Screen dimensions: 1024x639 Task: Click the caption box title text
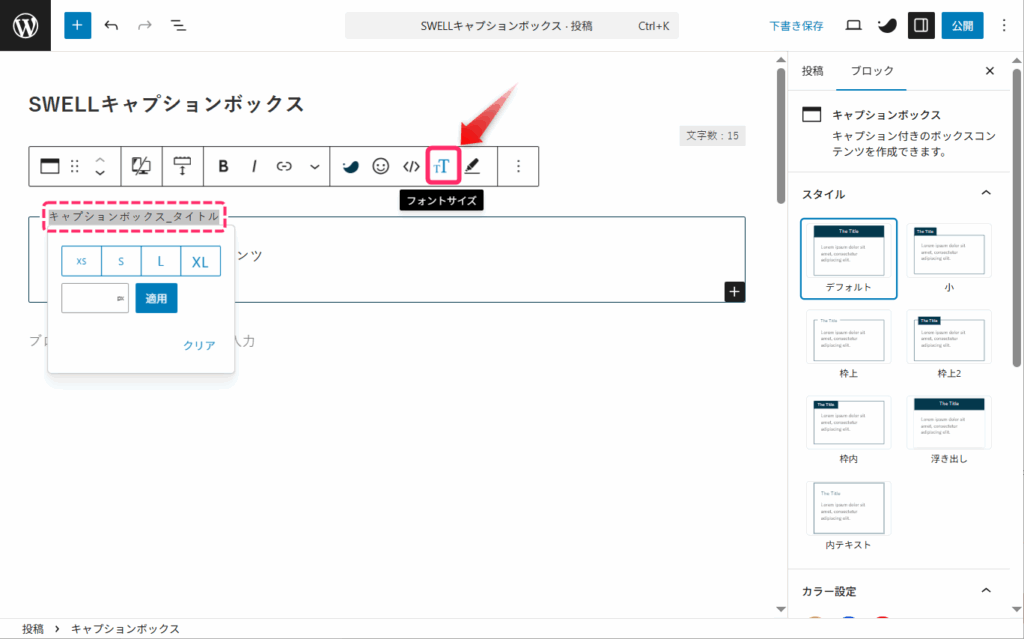click(134, 216)
